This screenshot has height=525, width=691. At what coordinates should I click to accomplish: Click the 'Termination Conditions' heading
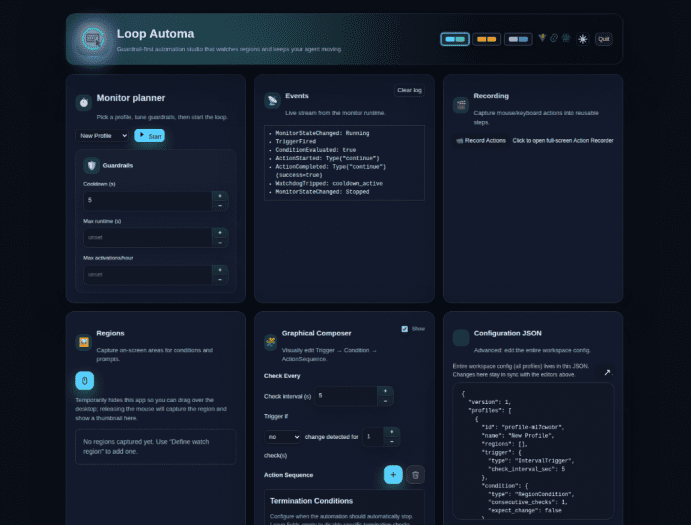pyautogui.click(x=311, y=501)
